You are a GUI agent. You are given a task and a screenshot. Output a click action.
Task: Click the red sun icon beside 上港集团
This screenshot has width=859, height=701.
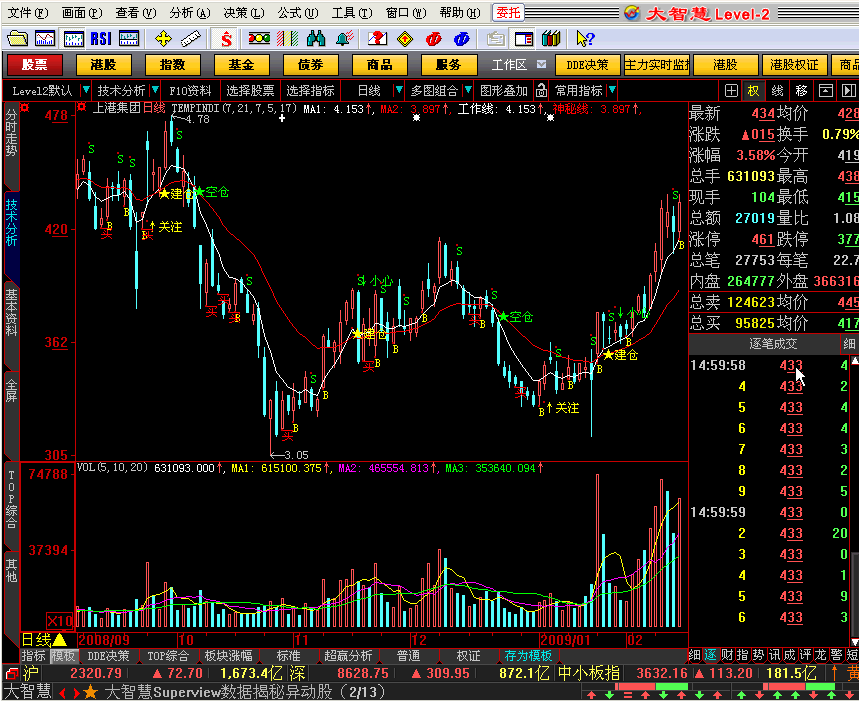coord(82,107)
